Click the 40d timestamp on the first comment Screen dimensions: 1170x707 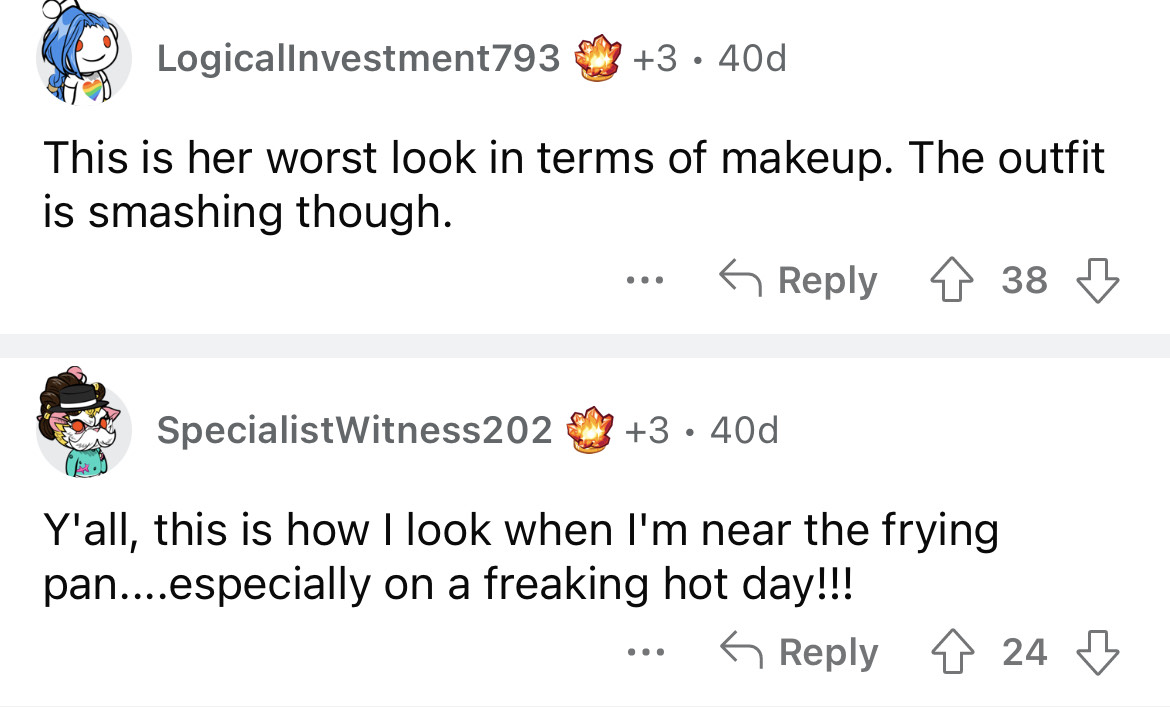[x=752, y=59]
